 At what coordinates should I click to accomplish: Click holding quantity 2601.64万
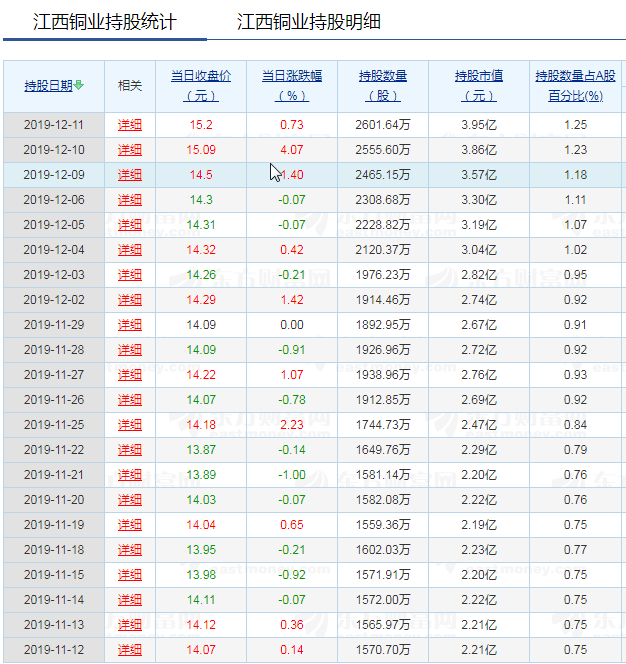pyautogui.click(x=383, y=125)
